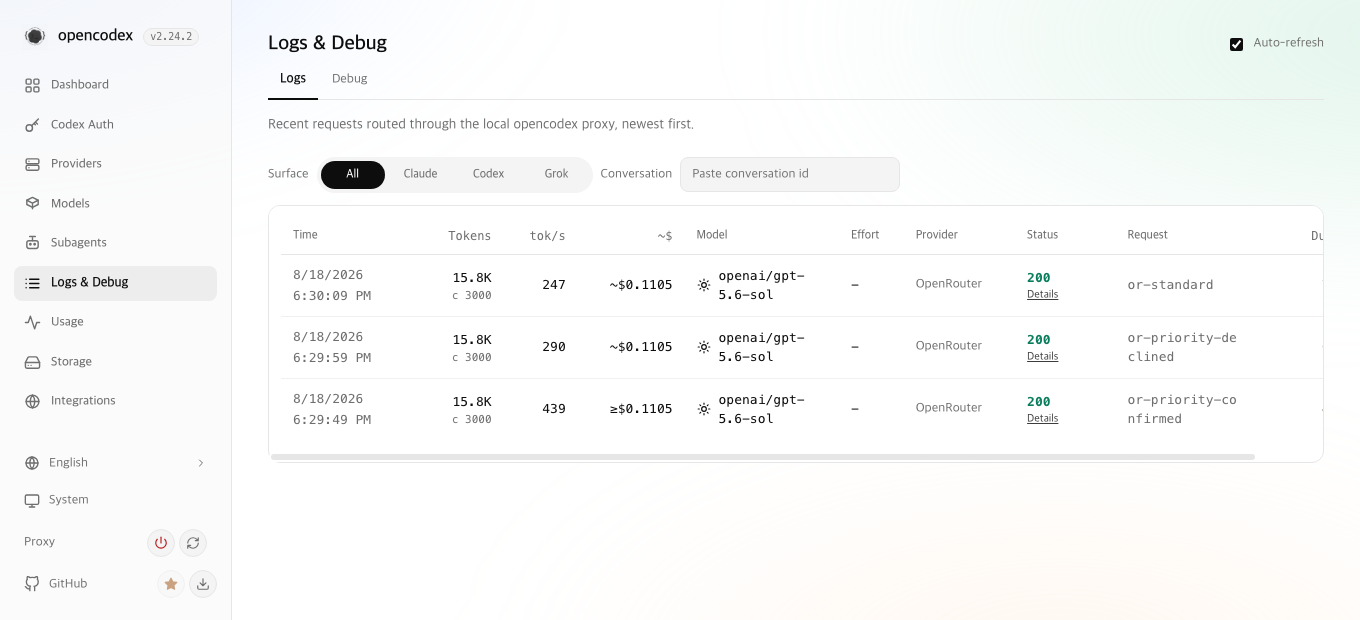Open the Subagents page
Viewport: 1360px width, 620px height.
click(116, 243)
